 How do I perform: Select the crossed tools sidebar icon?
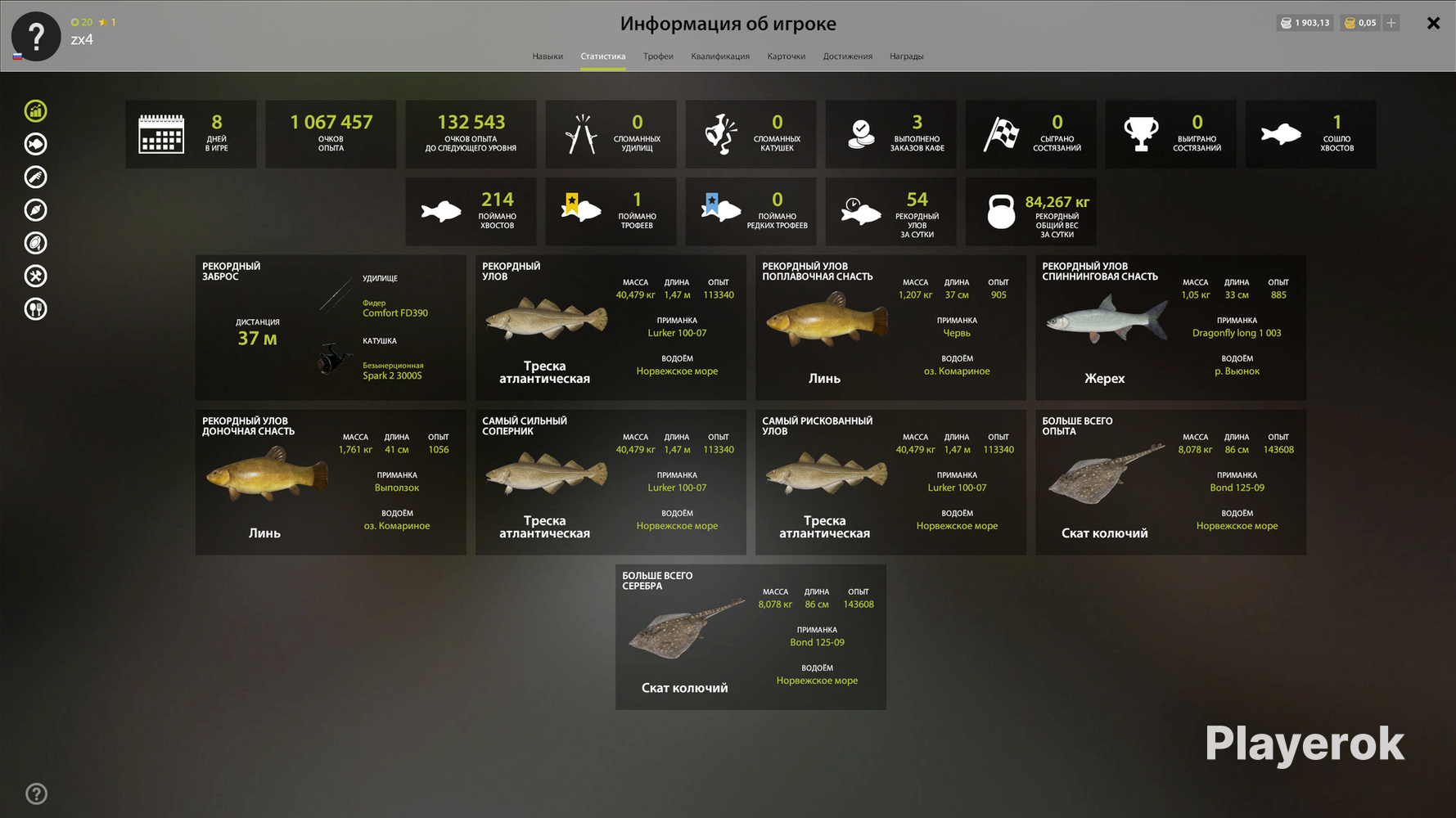pyautogui.click(x=35, y=276)
